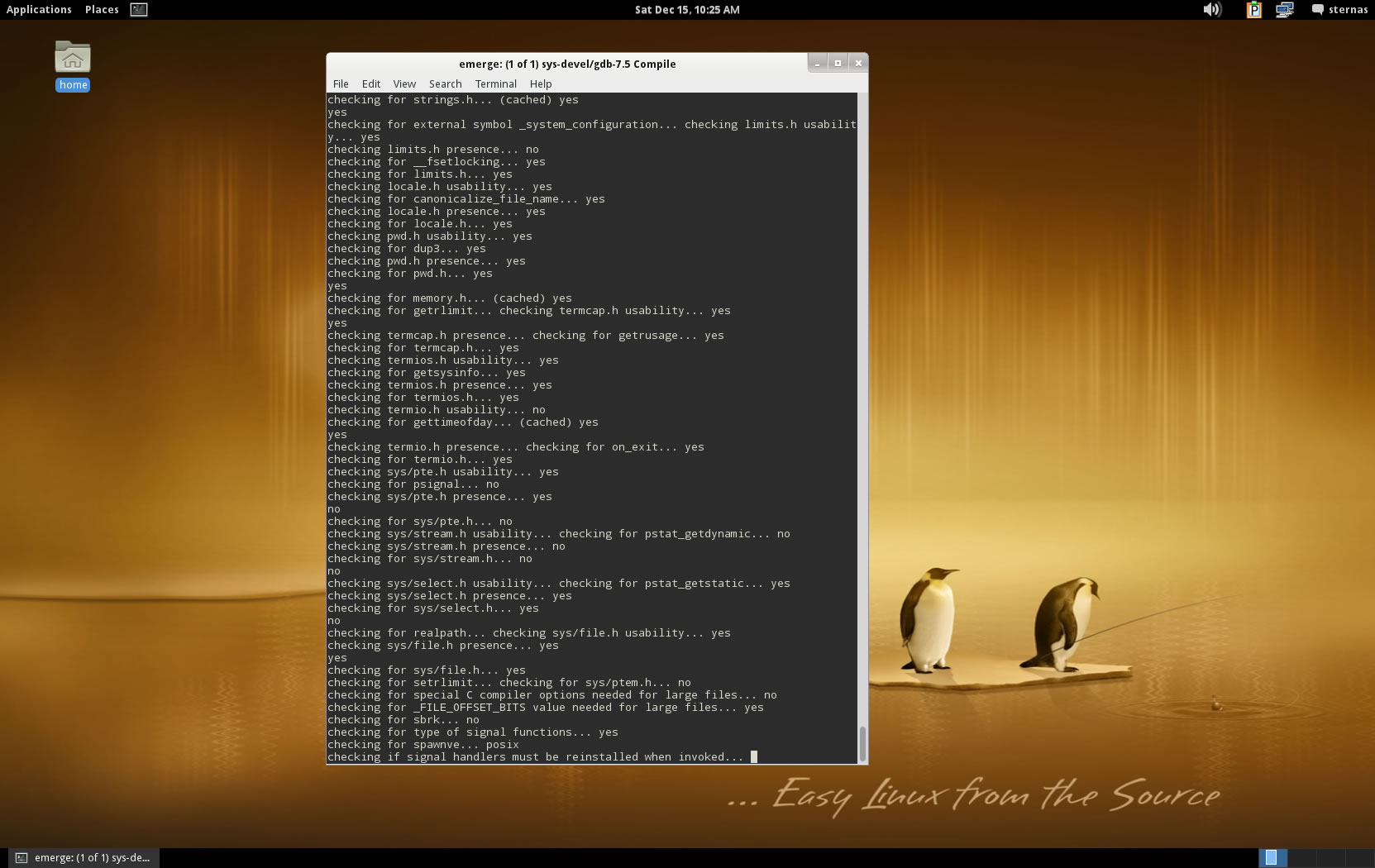
Task: Select the home folder desktop icon
Action: (x=73, y=66)
